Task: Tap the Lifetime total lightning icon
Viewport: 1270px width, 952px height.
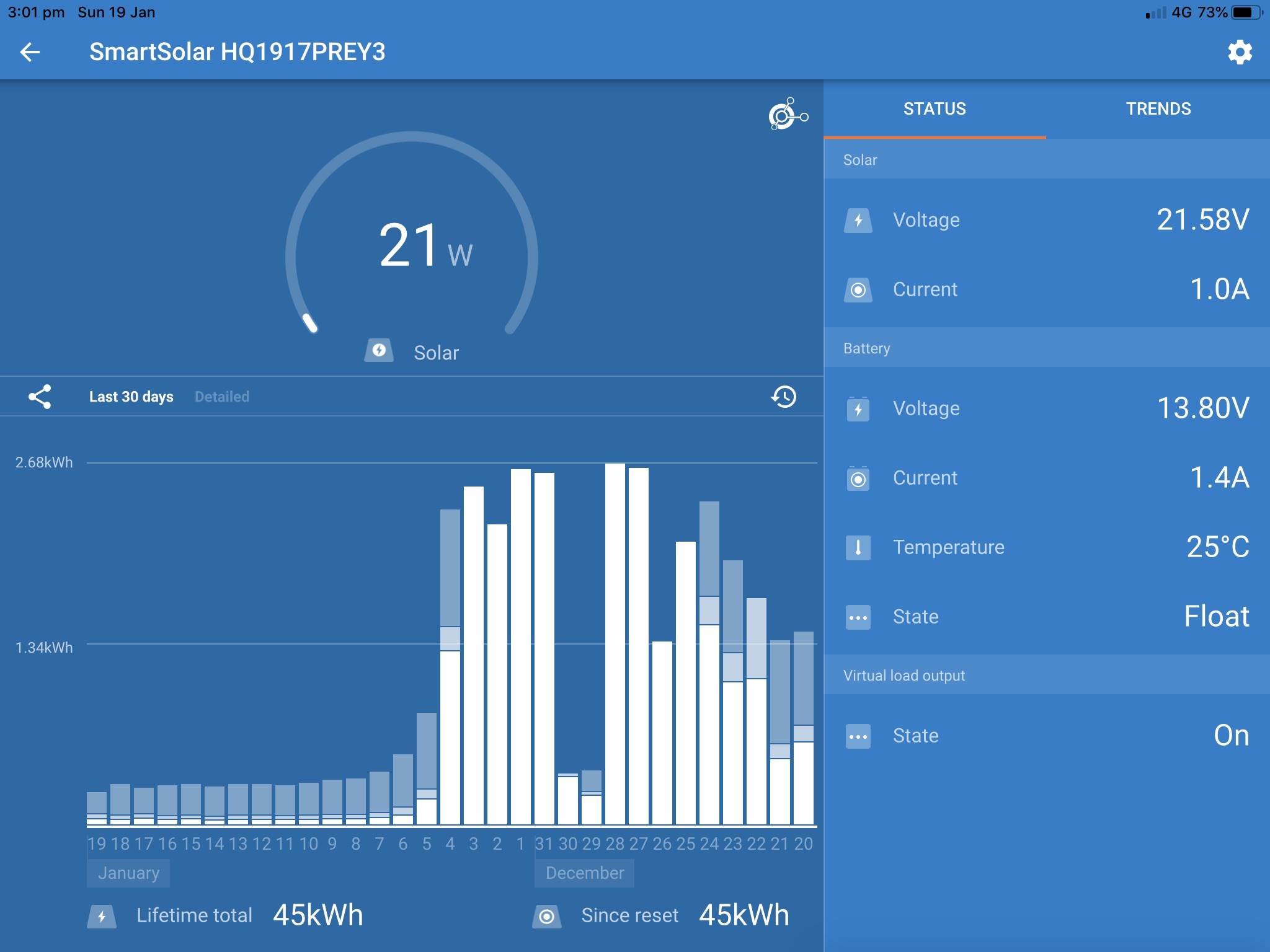Action: coord(102,916)
